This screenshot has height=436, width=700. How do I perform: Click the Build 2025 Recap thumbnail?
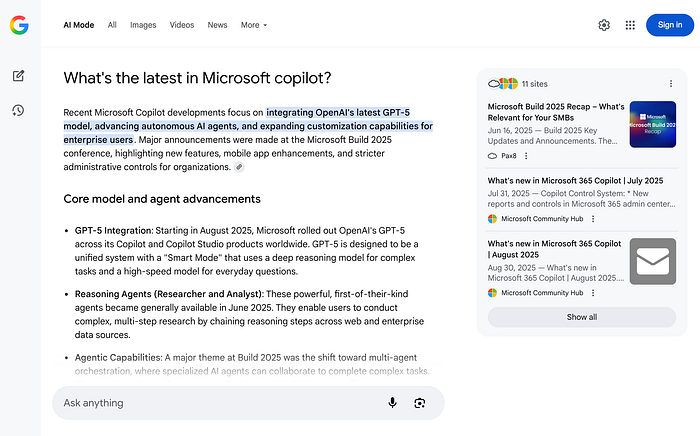click(x=653, y=125)
